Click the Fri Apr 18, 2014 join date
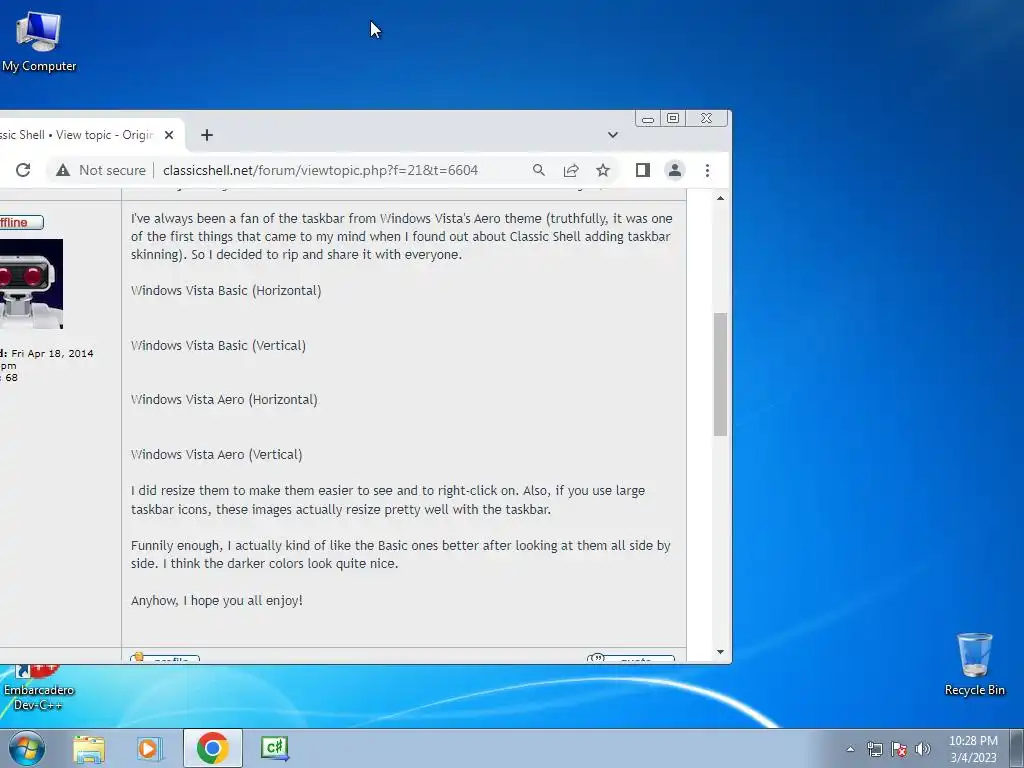Viewport: 1024px width, 768px height. [52, 353]
